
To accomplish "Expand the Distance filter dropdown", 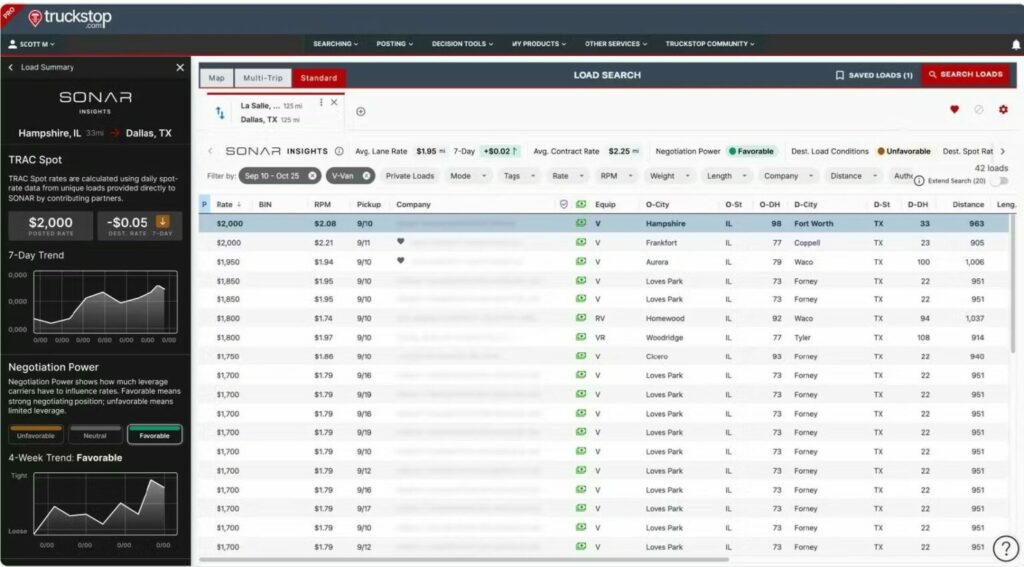I will [854, 176].
